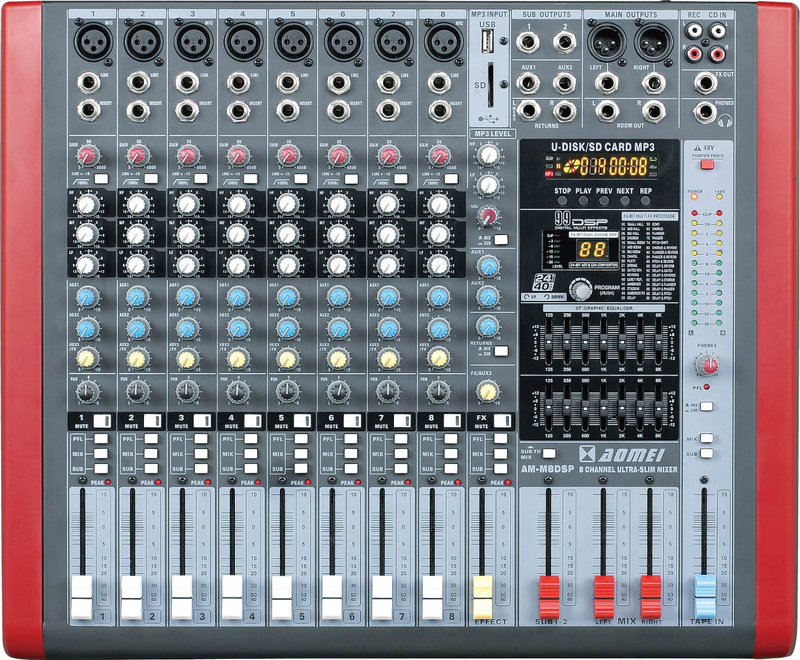
Task: Click the red MP3 VOL knob
Action: point(489,216)
